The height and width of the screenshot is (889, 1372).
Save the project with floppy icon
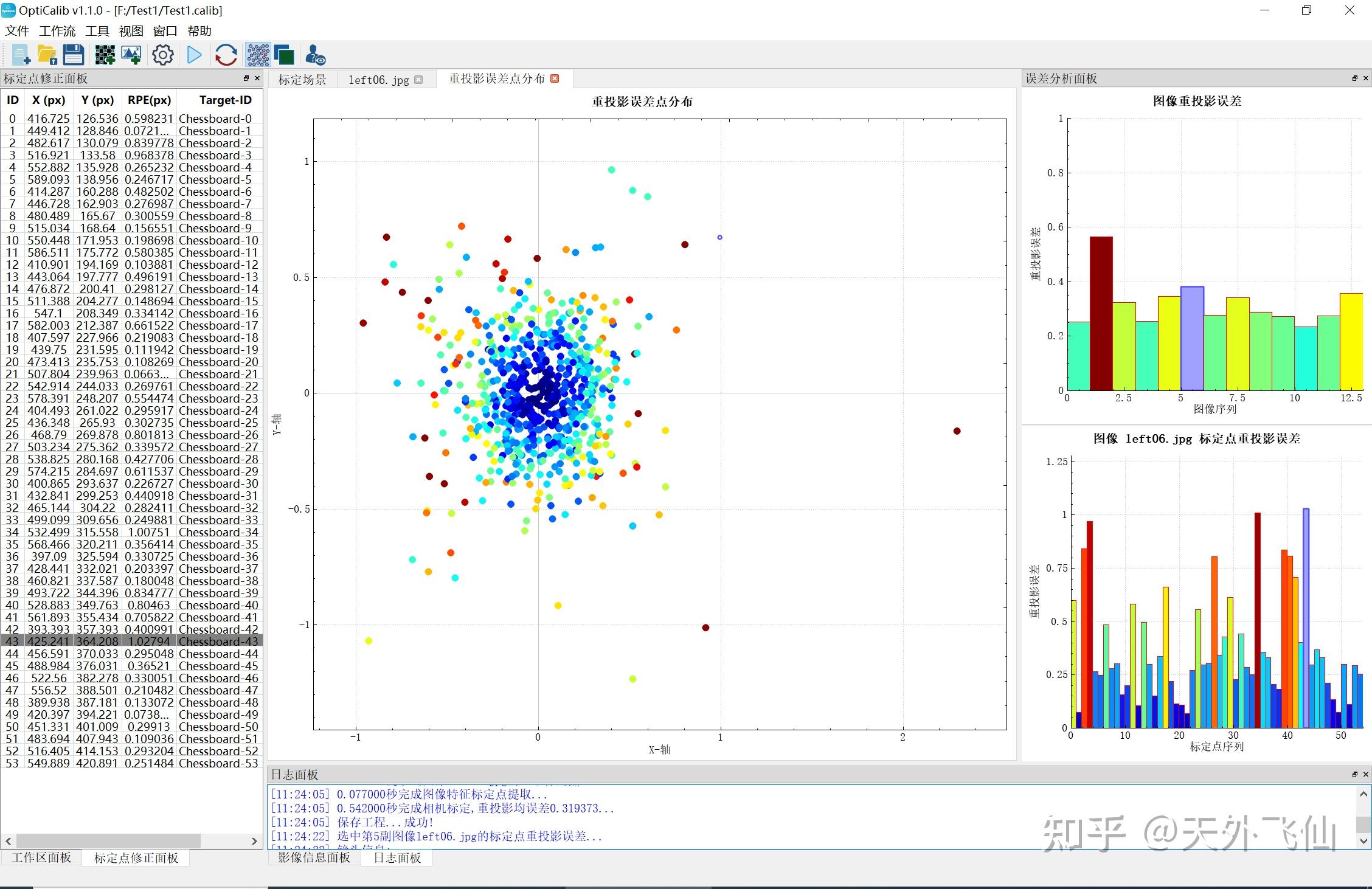click(74, 55)
